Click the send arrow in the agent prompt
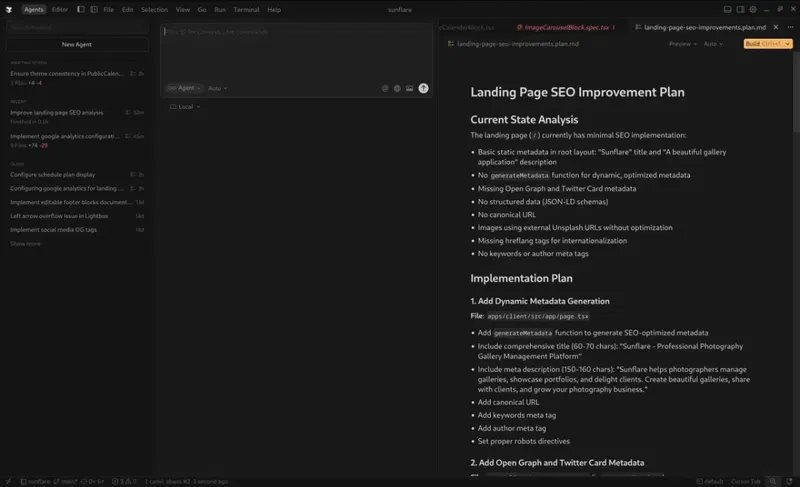The width and height of the screenshot is (800, 487). click(x=423, y=88)
